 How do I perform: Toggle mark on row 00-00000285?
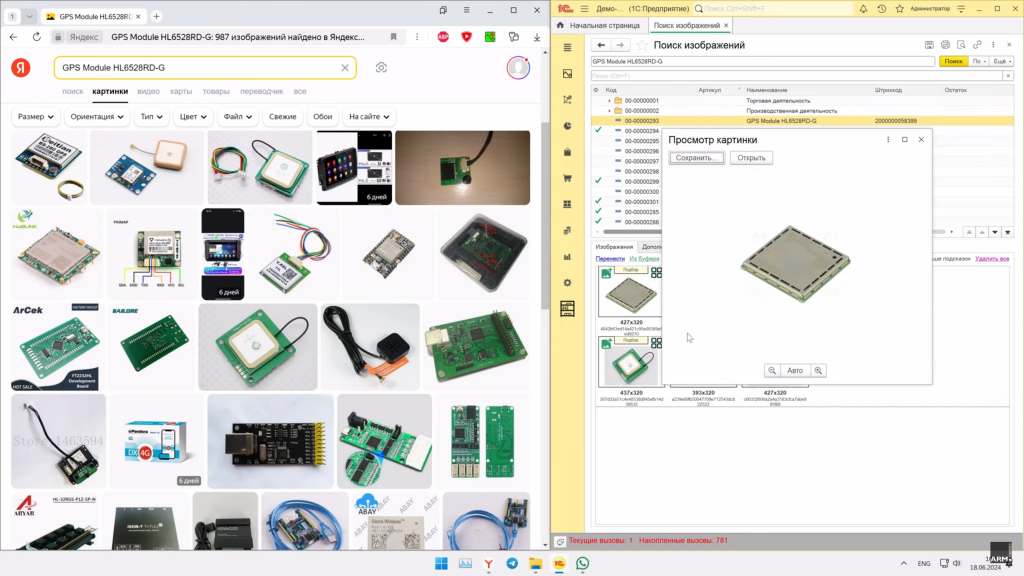tap(598, 211)
